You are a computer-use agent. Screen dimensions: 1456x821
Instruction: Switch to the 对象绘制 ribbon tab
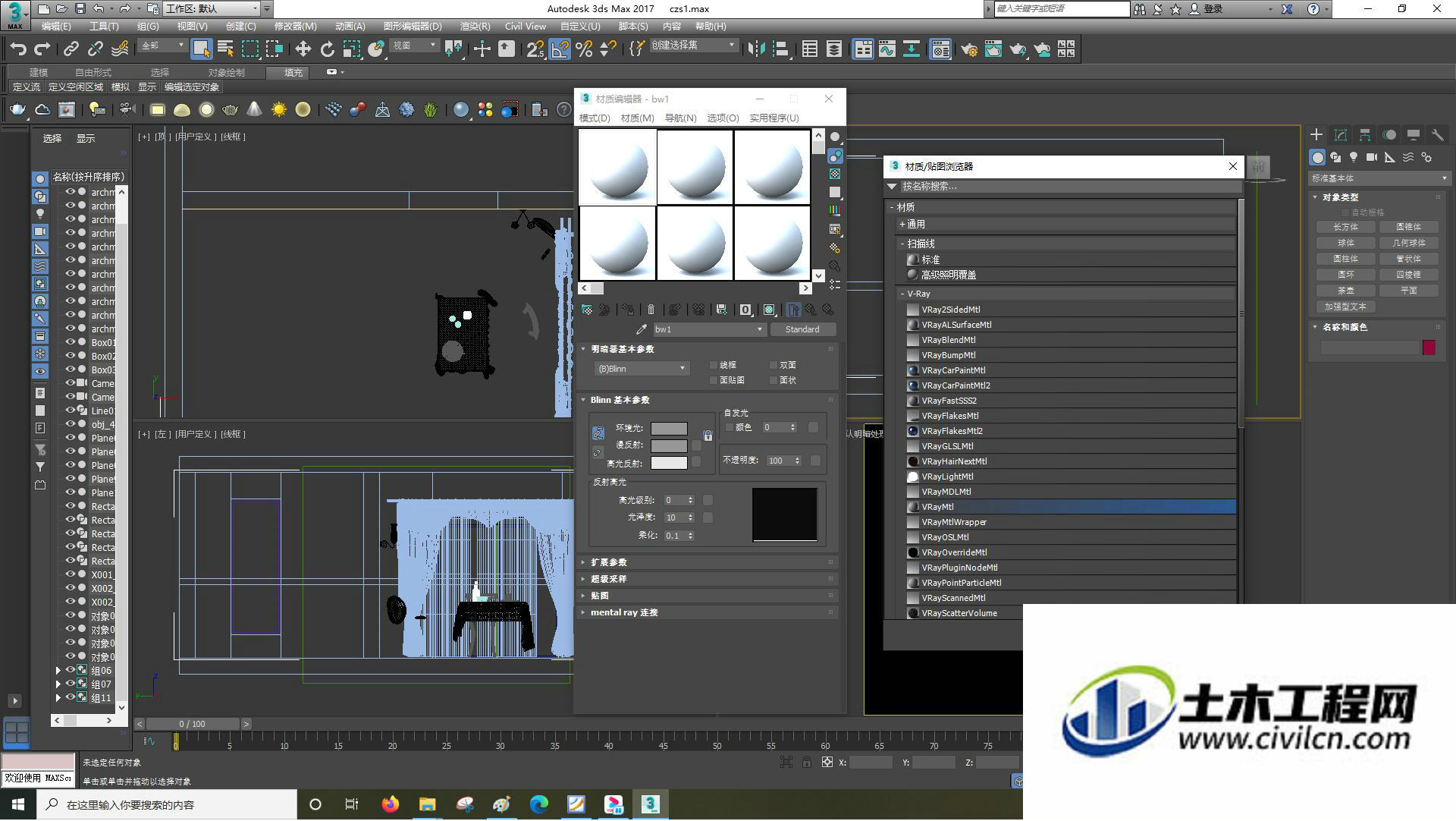(x=226, y=73)
